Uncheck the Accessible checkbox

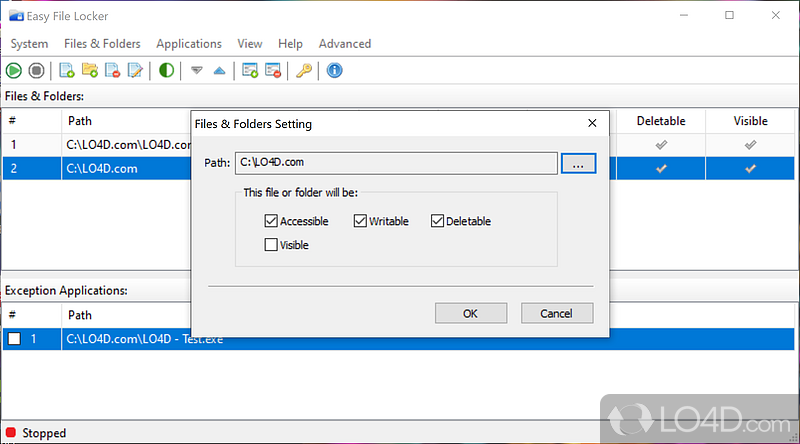(x=271, y=221)
